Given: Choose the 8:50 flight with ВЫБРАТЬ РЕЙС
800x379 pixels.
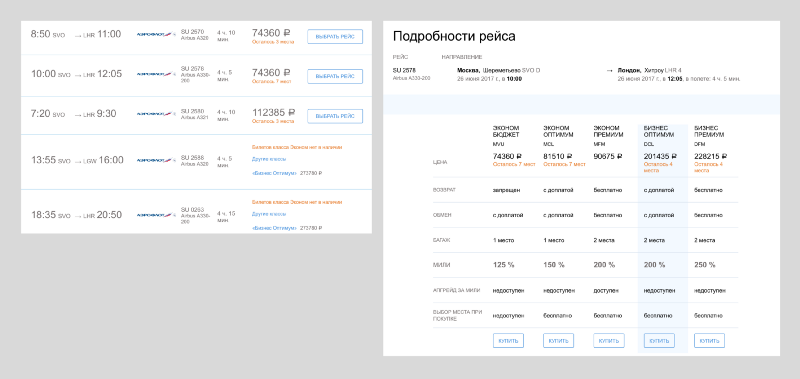Looking at the screenshot, I should pos(335,37).
